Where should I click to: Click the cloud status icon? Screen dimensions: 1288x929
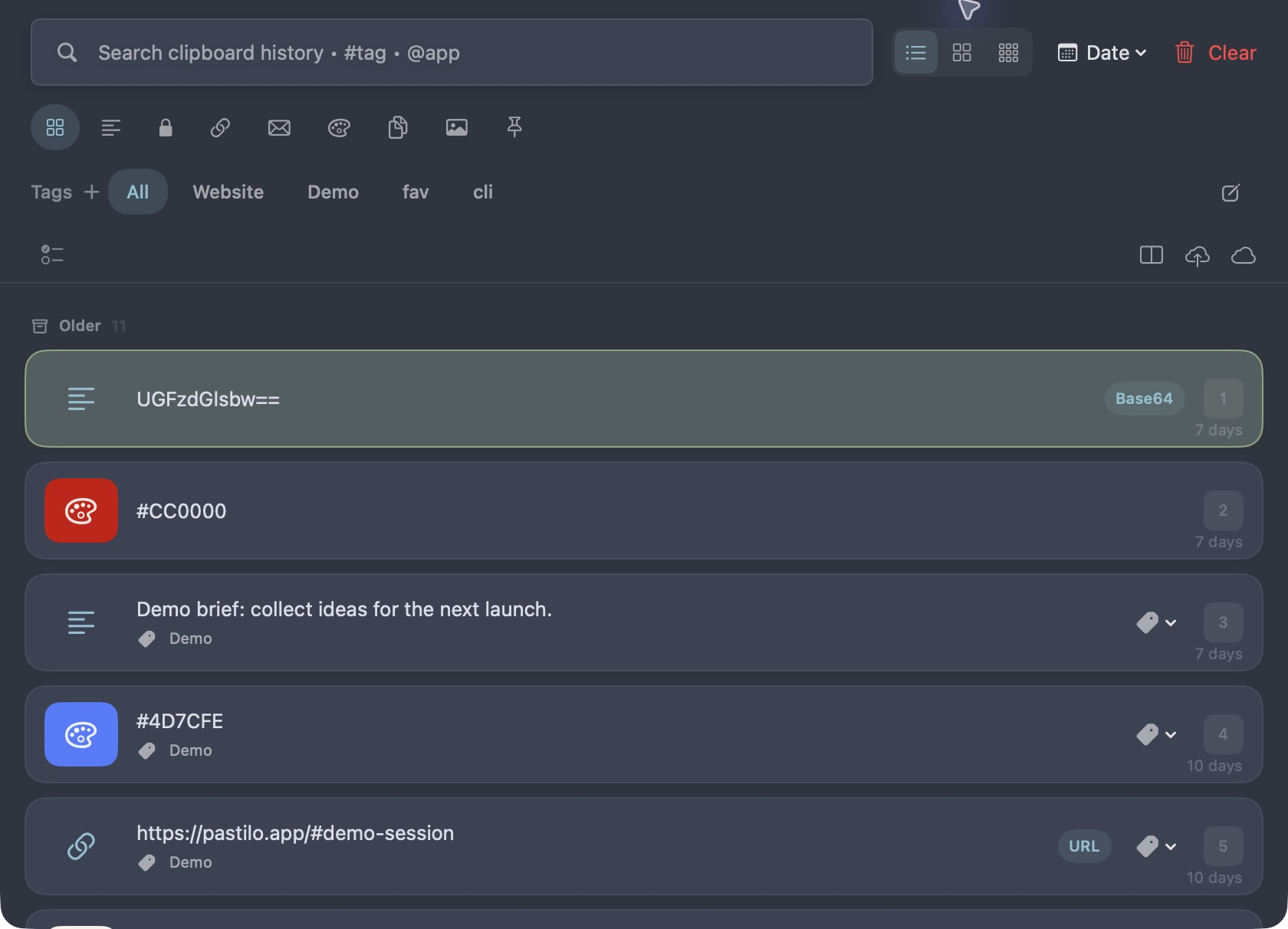[1244, 255]
